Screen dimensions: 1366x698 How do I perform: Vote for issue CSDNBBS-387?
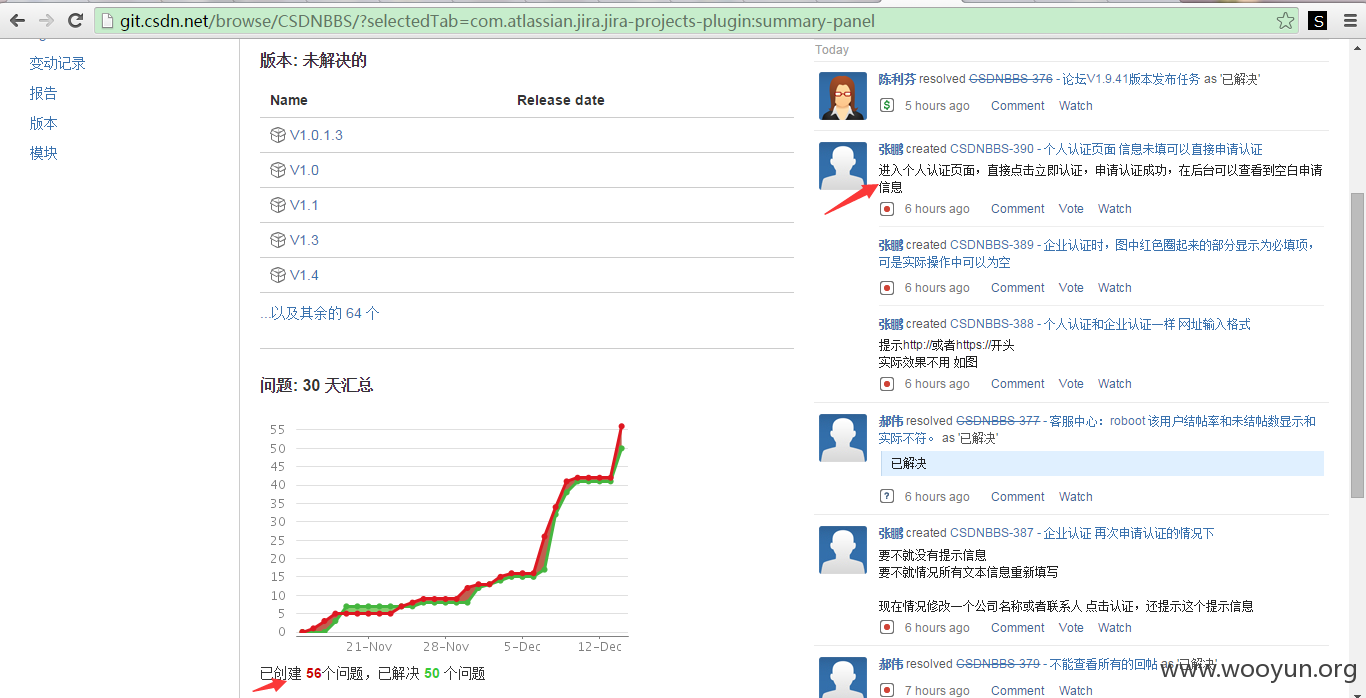[x=1071, y=628]
